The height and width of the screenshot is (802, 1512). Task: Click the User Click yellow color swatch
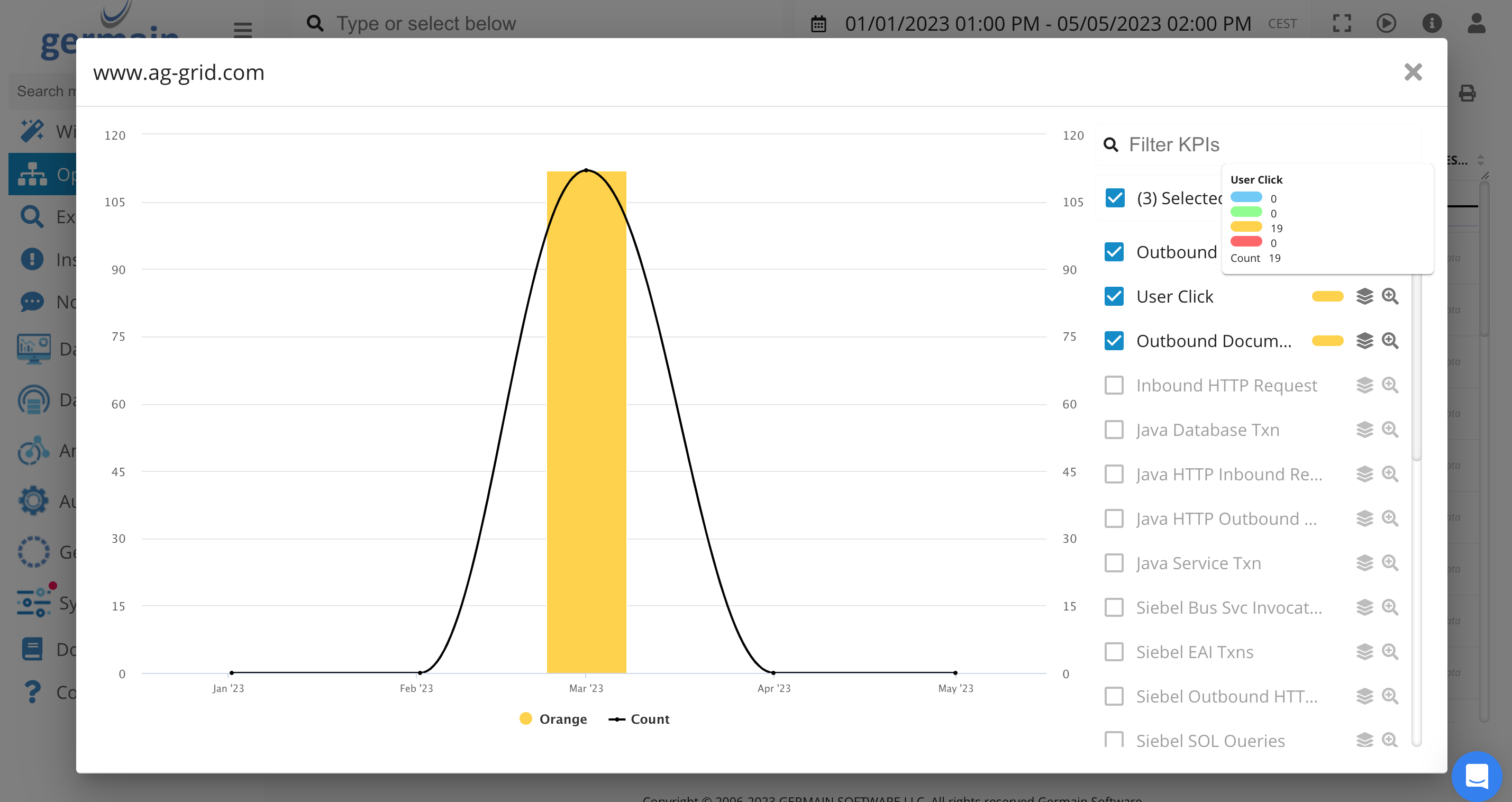tap(1327, 296)
